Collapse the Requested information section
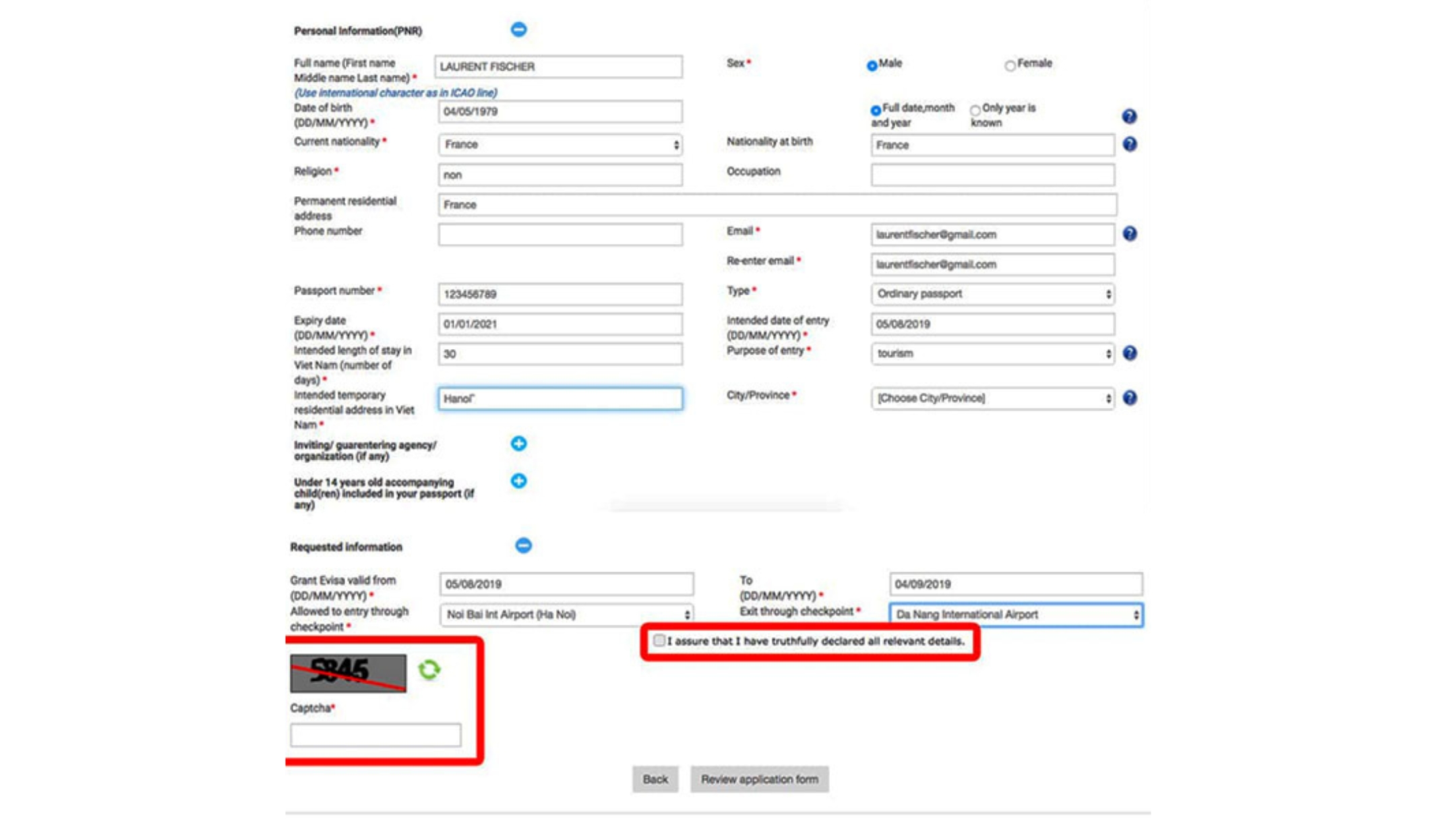The width and height of the screenshot is (1456, 819). tap(523, 545)
